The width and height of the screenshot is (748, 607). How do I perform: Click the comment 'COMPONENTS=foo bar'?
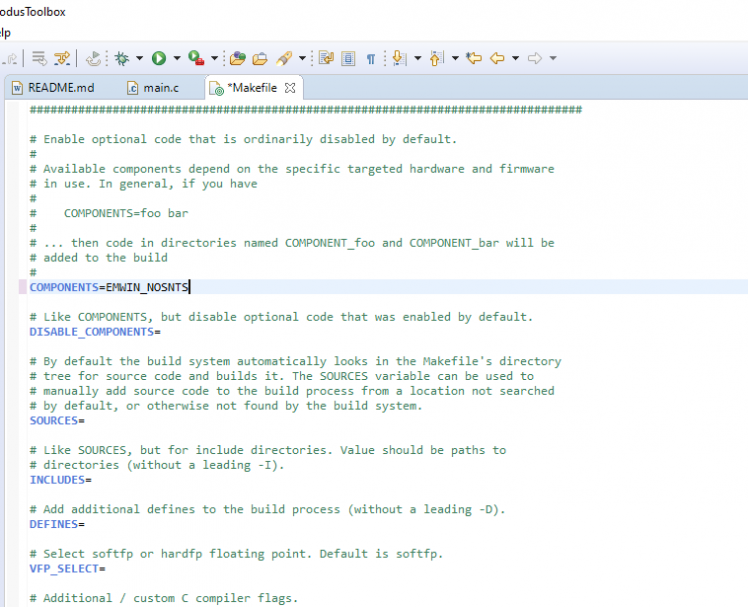tap(126, 213)
